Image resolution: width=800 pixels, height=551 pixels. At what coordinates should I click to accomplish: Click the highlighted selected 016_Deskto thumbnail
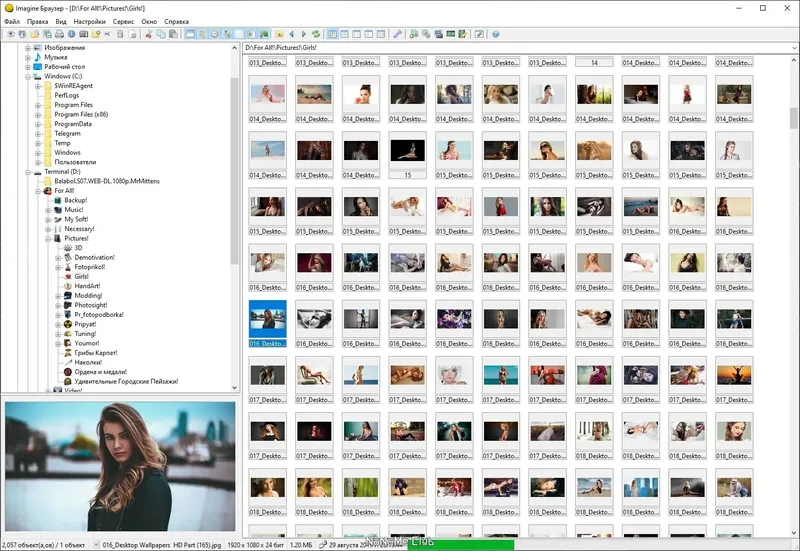click(267, 324)
